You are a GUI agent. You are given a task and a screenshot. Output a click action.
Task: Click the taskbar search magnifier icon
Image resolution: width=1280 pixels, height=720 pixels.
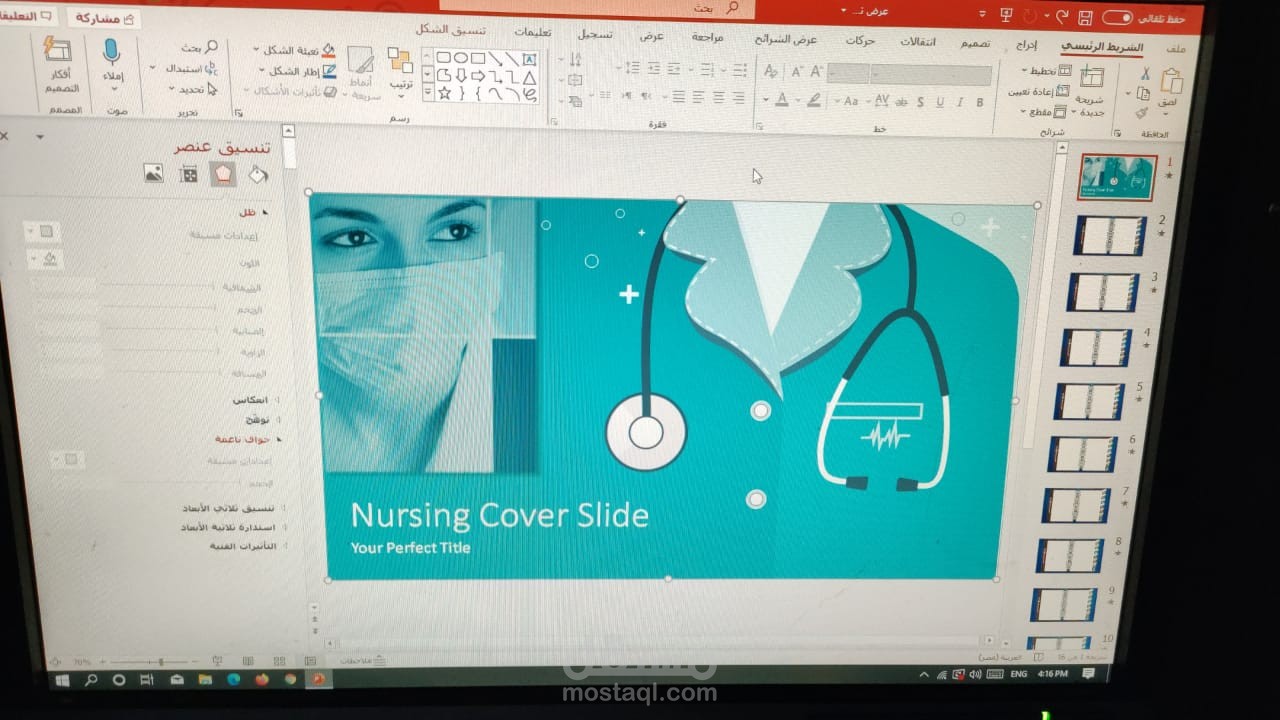pyautogui.click(x=91, y=679)
